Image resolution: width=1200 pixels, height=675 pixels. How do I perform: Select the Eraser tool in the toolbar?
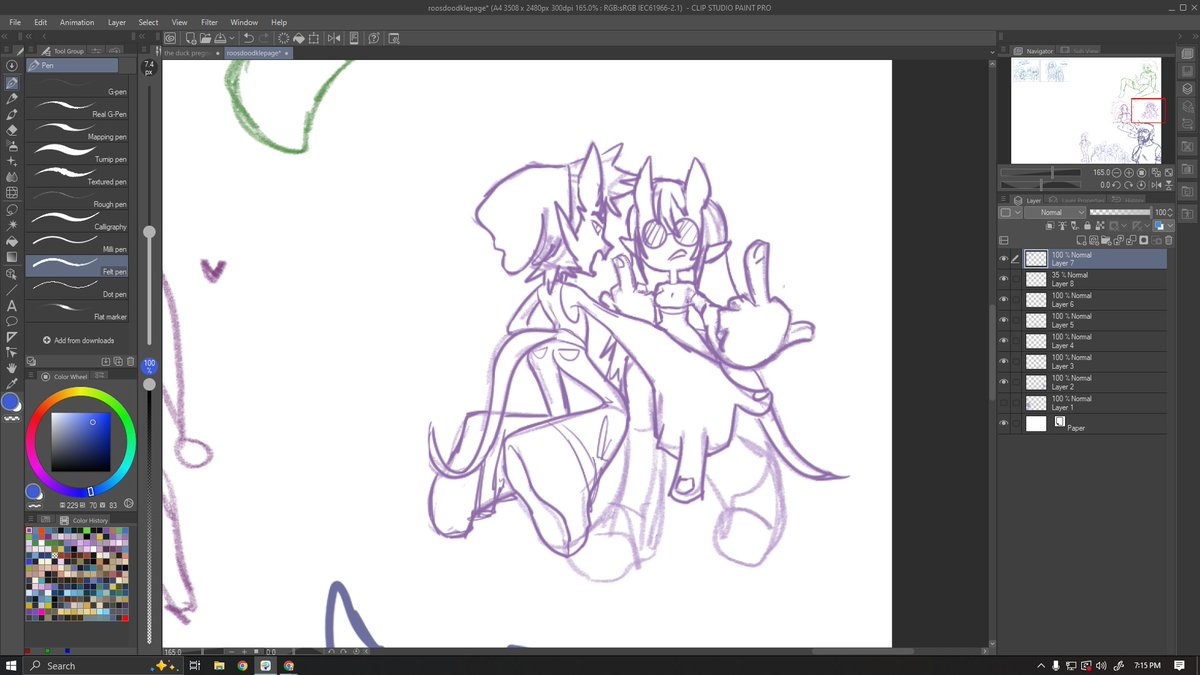(x=11, y=130)
